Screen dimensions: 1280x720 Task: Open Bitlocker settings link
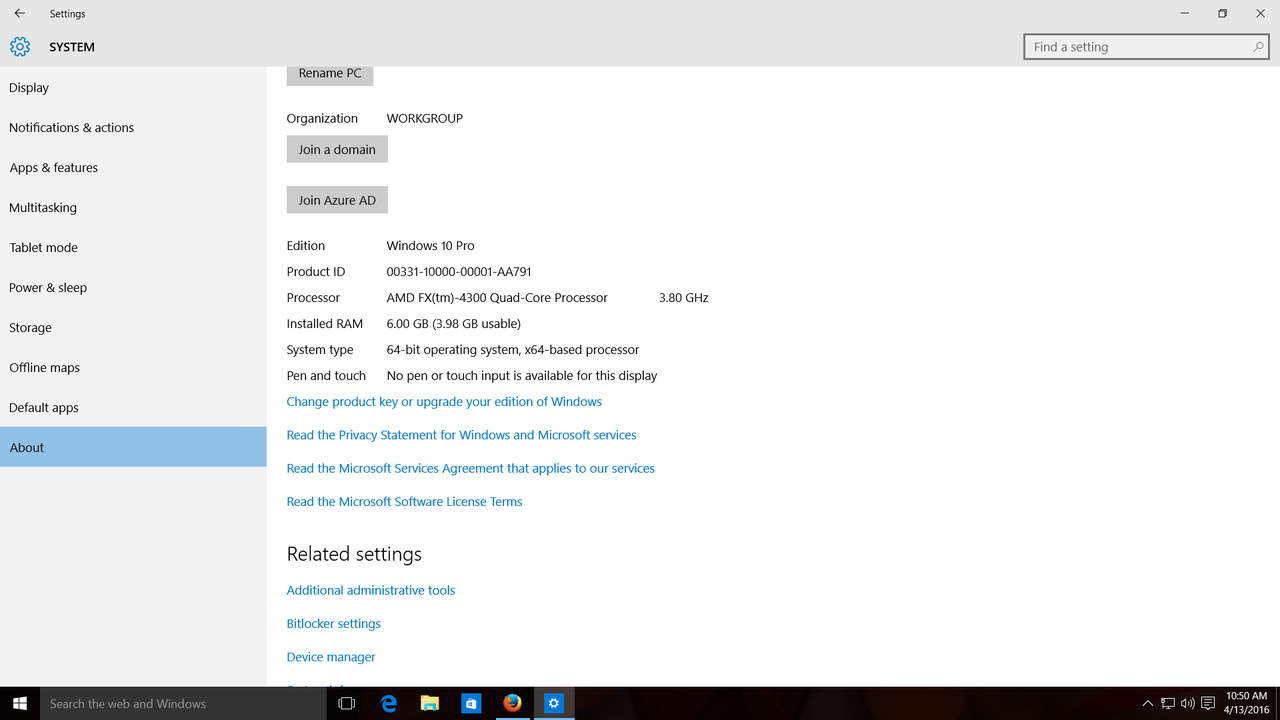pos(334,623)
